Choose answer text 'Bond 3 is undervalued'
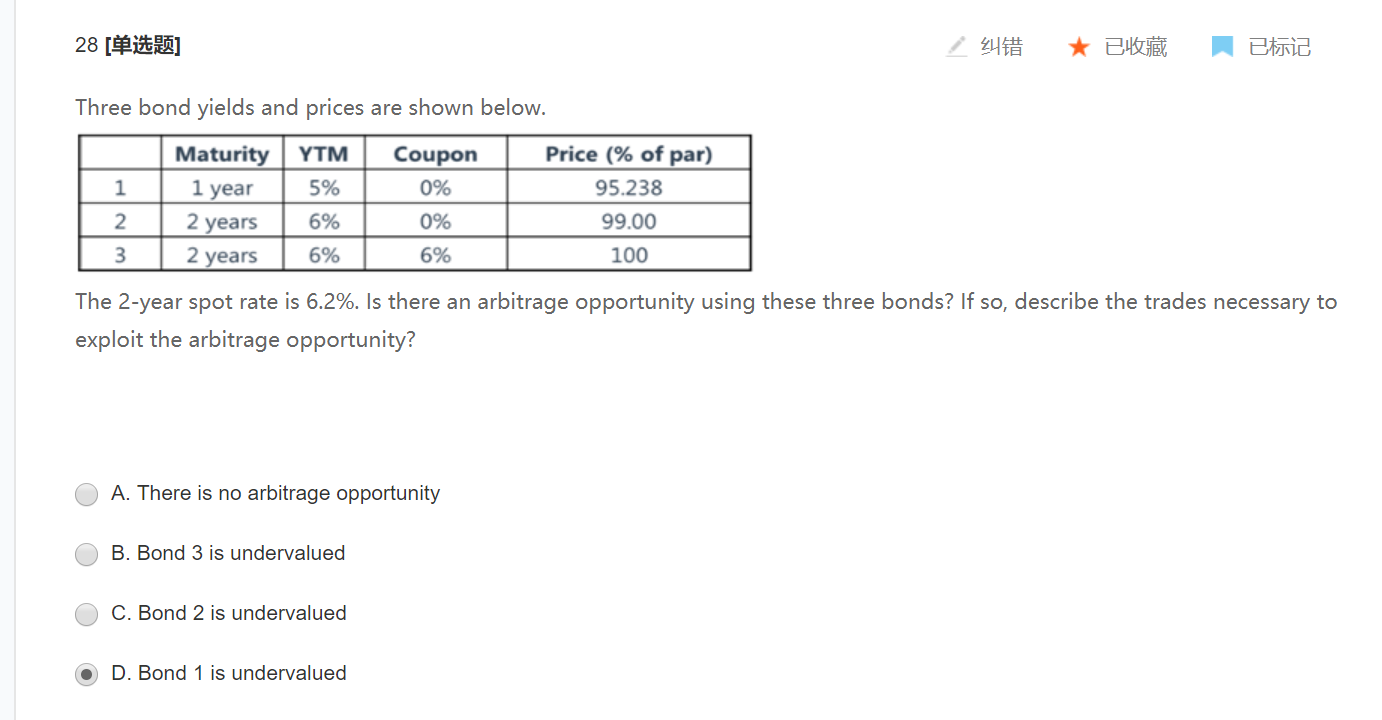Viewport: 1382px width, 720px height. tap(241, 553)
